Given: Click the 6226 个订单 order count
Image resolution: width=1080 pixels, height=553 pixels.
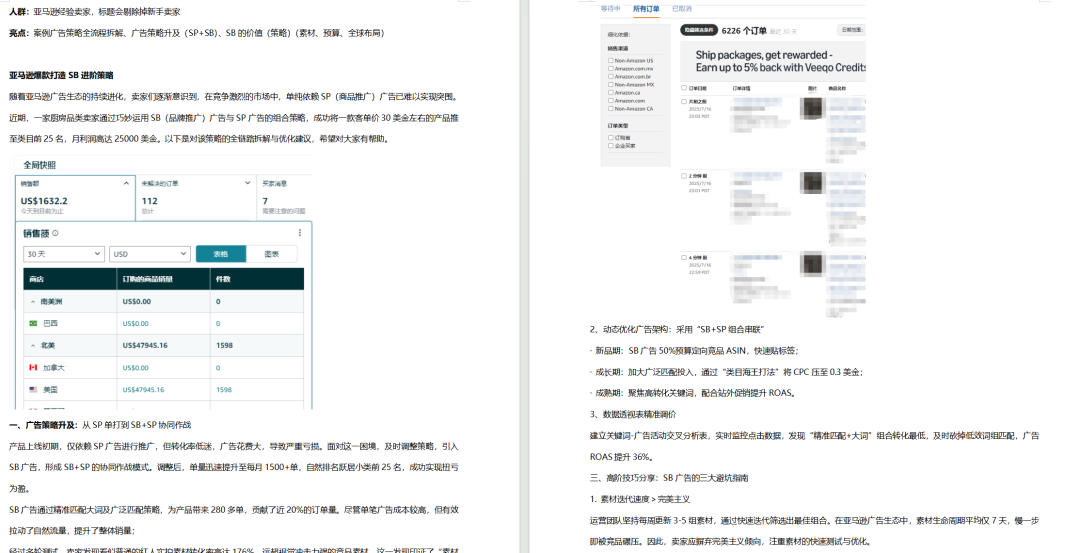Looking at the screenshot, I should click(x=744, y=30).
